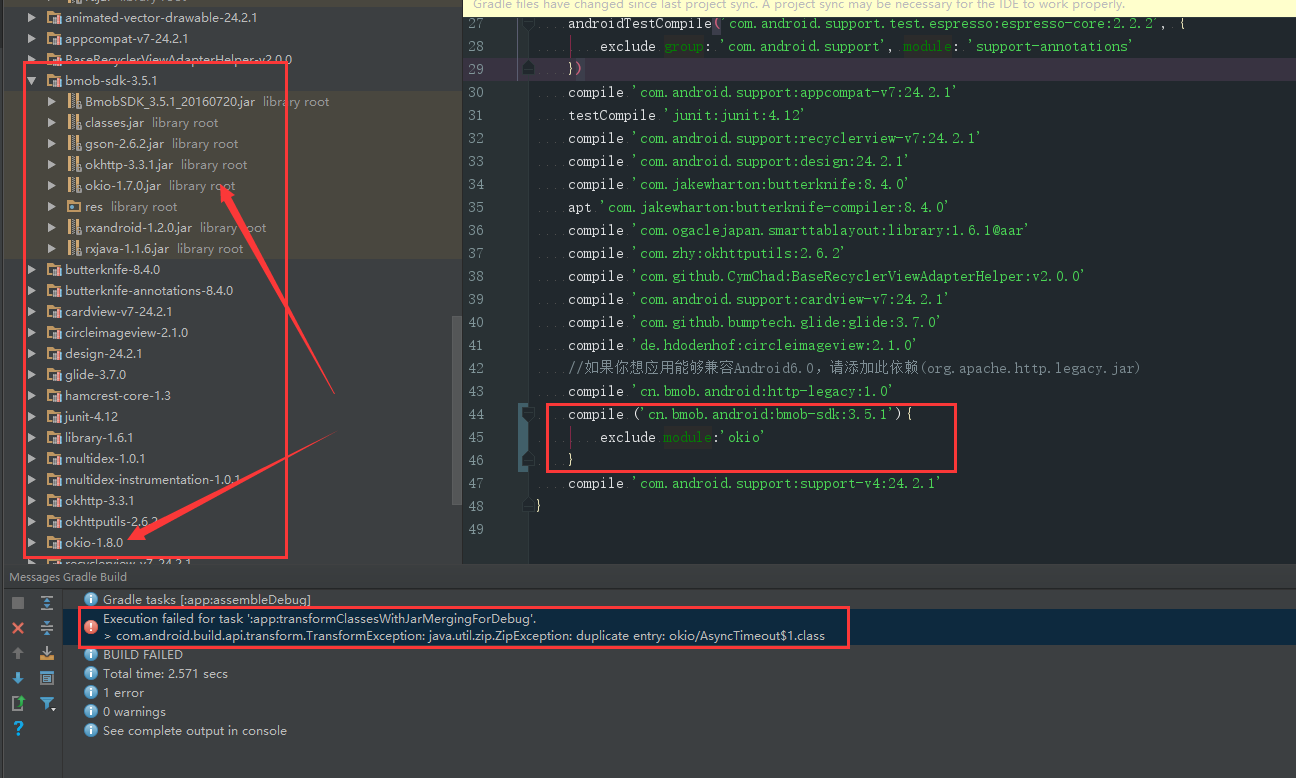Click the library icon of okio-1.8.0
The image size is (1296, 778).
tap(54, 543)
